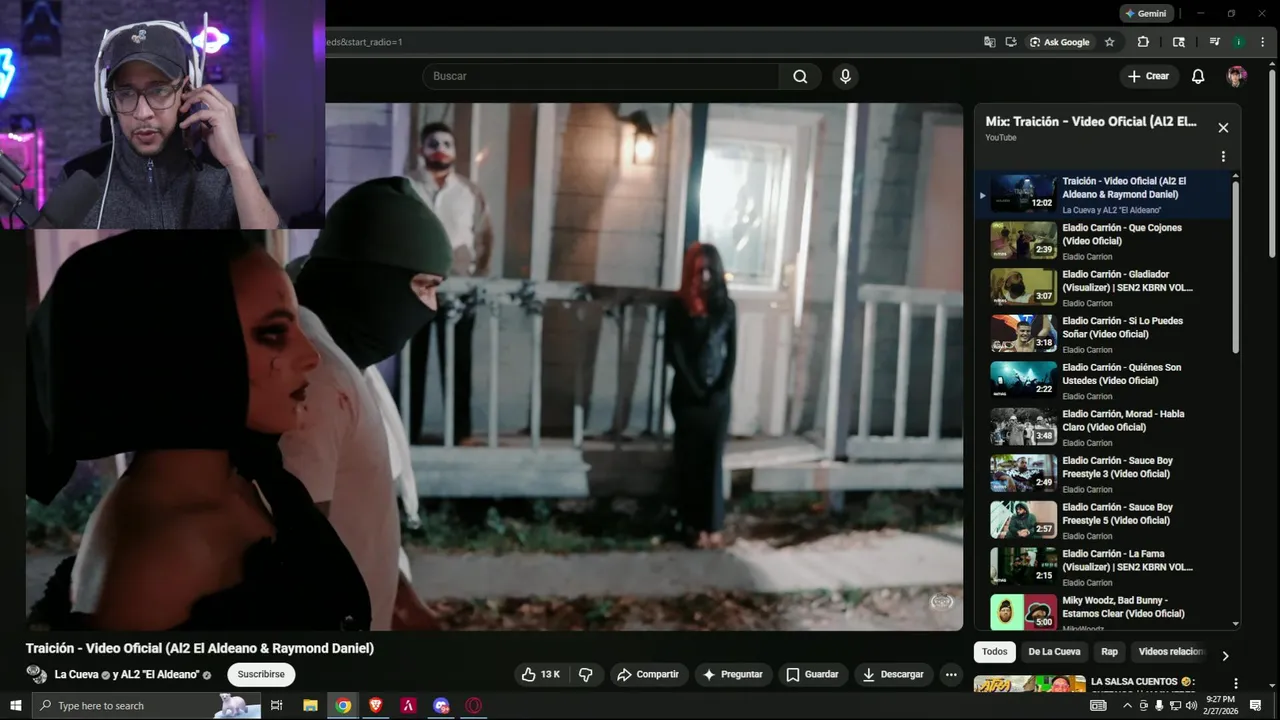Open Windows notification center
This screenshot has height=720, width=1280.
1256,706
